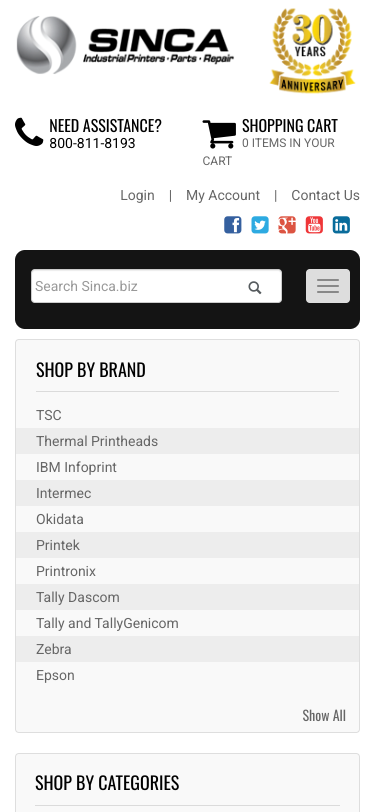Viewport: 375px width, 812px height.
Task: Open the 30 Years Anniversary badge
Action: [x=312, y=50]
